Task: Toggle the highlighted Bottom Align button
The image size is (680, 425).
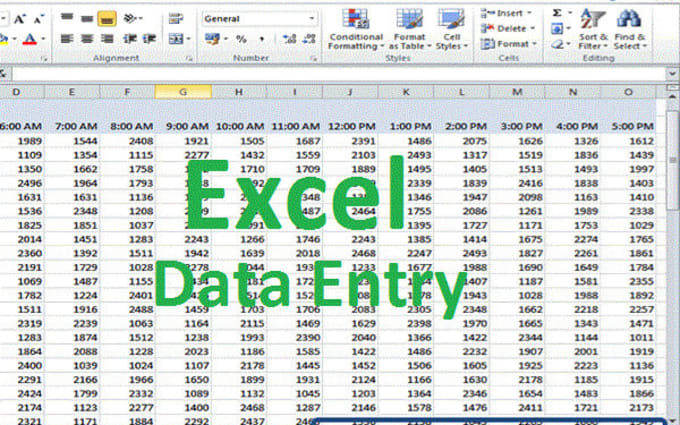Action: (107, 19)
